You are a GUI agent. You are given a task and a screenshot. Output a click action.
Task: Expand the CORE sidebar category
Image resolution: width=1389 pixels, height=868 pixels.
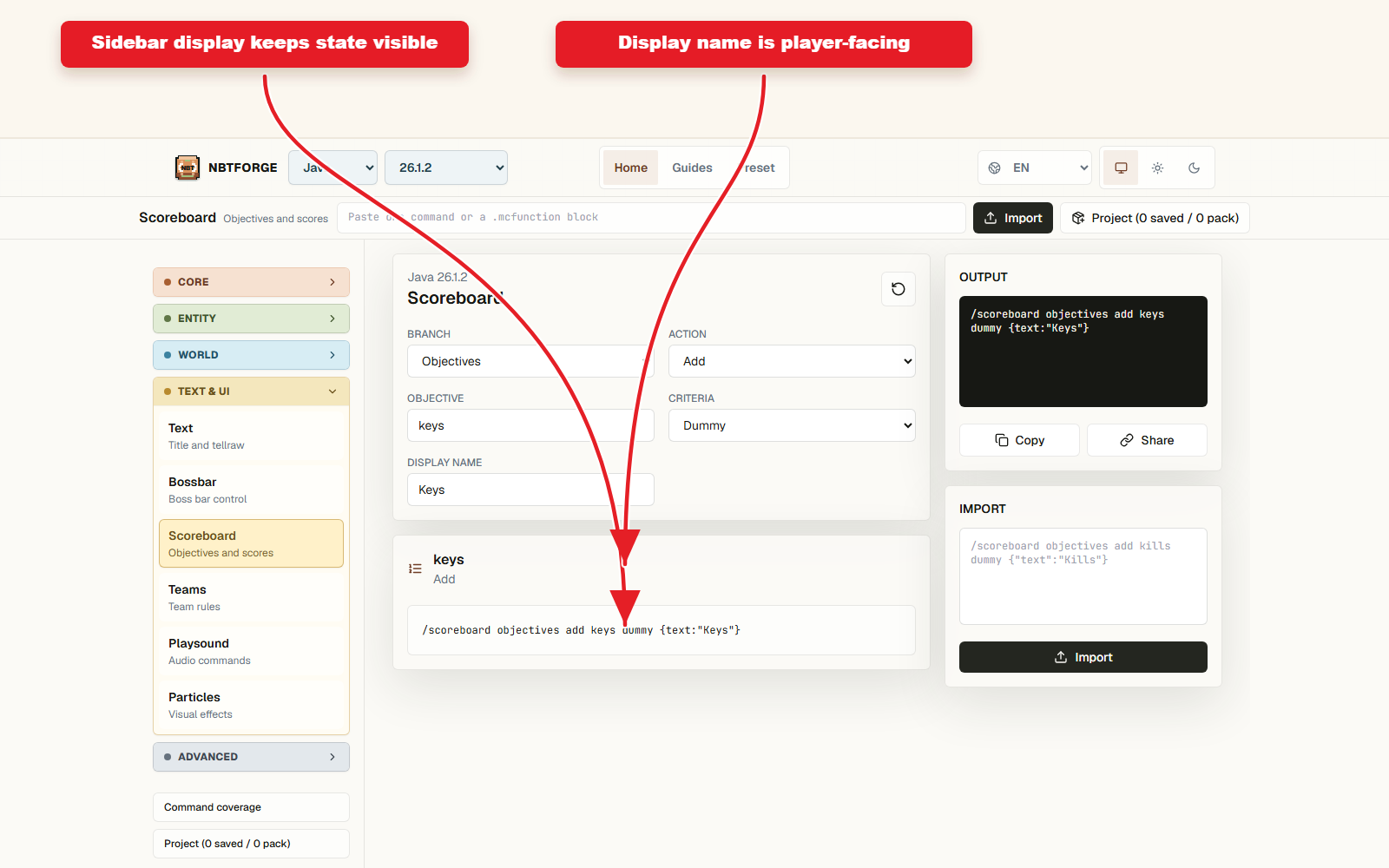point(251,282)
